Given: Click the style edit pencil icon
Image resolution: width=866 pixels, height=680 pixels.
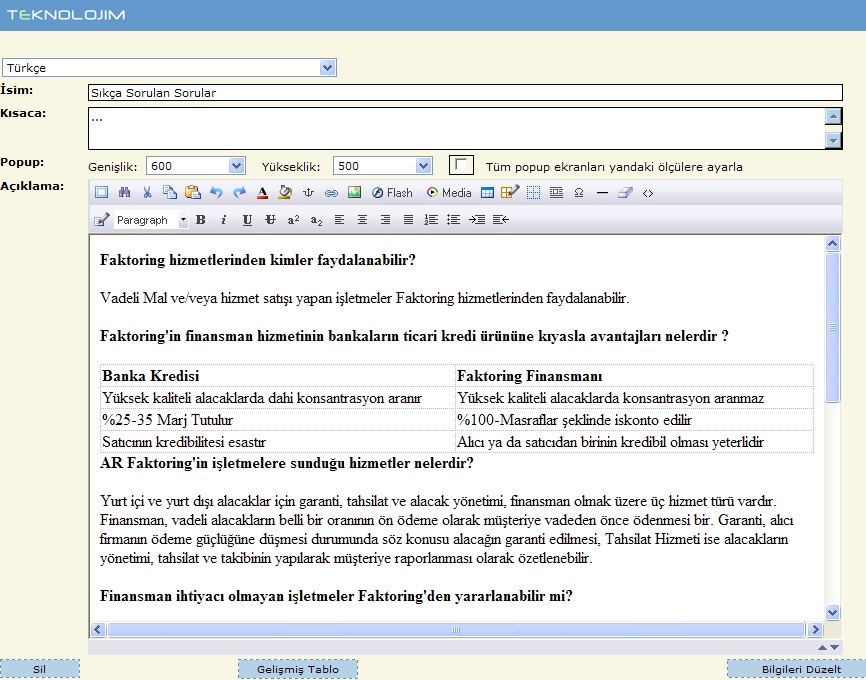Looking at the screenshot, I should [101, 220].
